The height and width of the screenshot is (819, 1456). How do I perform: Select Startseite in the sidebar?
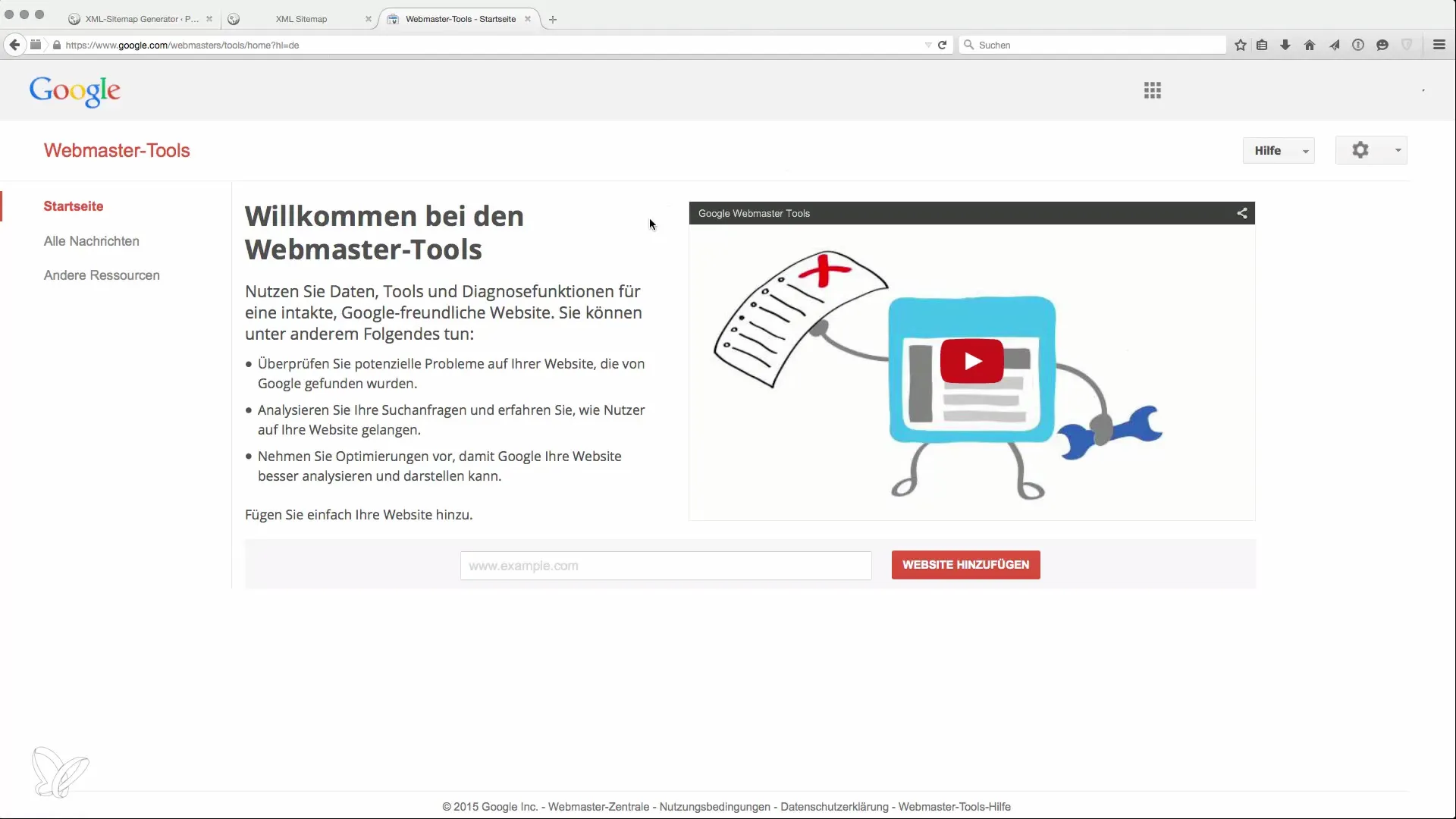74,206
